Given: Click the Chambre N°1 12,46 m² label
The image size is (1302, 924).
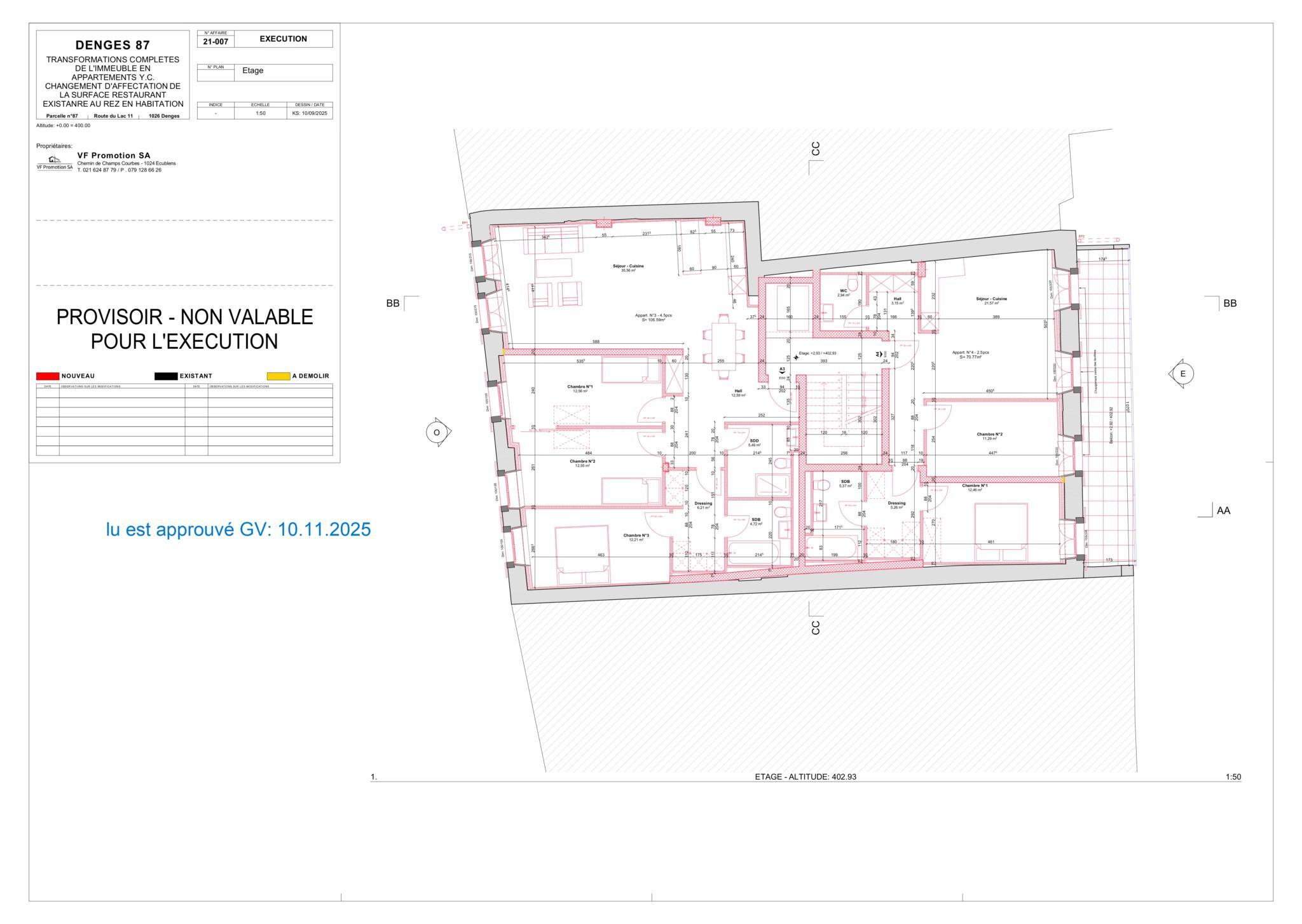Looking at the screenshot, I should click(x=975, y=487).
